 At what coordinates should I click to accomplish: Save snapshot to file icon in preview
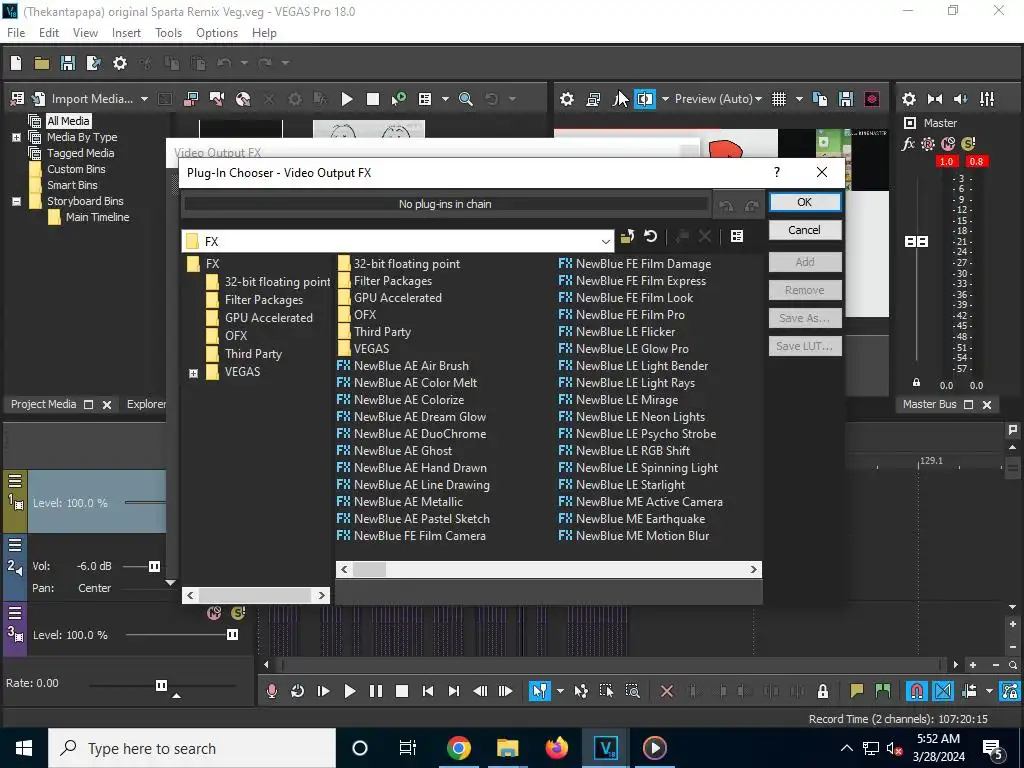pos(846,99)
